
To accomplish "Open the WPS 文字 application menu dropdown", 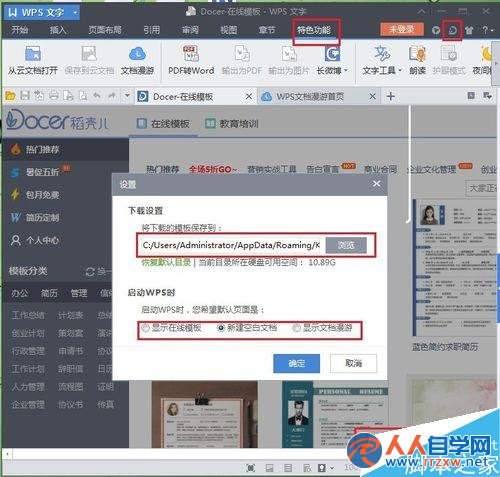I will point(75,13).
